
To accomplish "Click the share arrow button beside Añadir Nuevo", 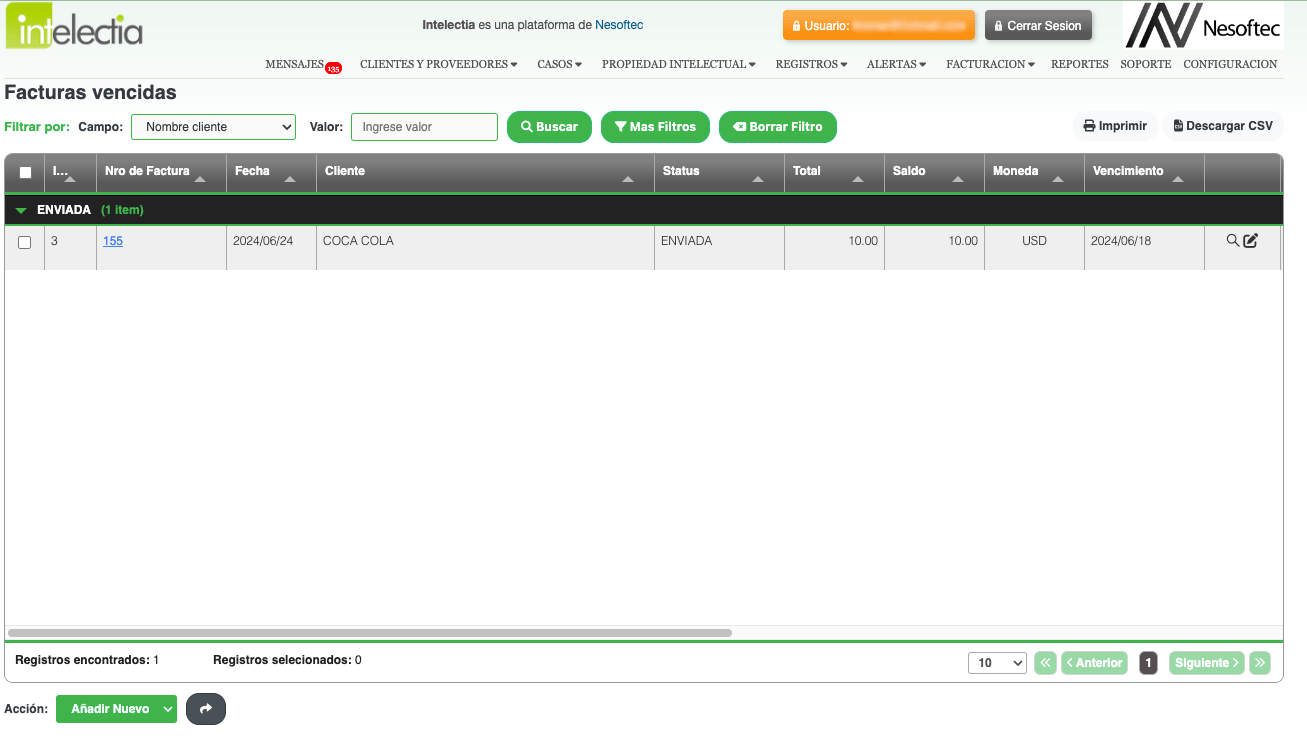I will pos(206,709).
